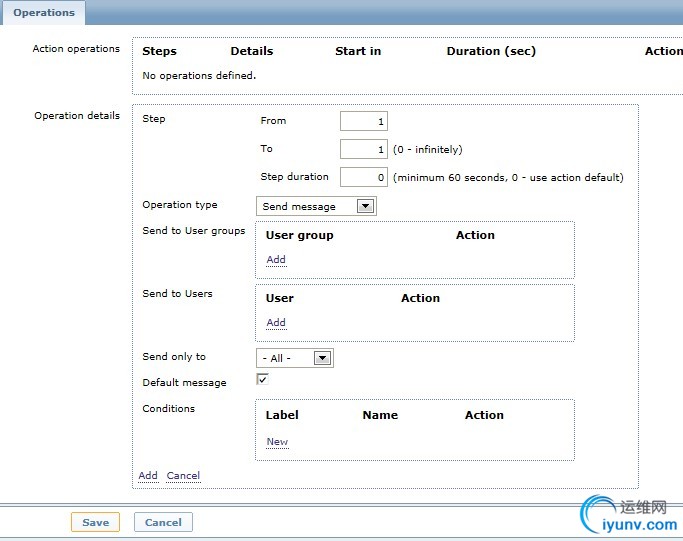Viewport: 683px width, 541px height.
Task: Open the Operations tab
Action: tap(44, 13)
